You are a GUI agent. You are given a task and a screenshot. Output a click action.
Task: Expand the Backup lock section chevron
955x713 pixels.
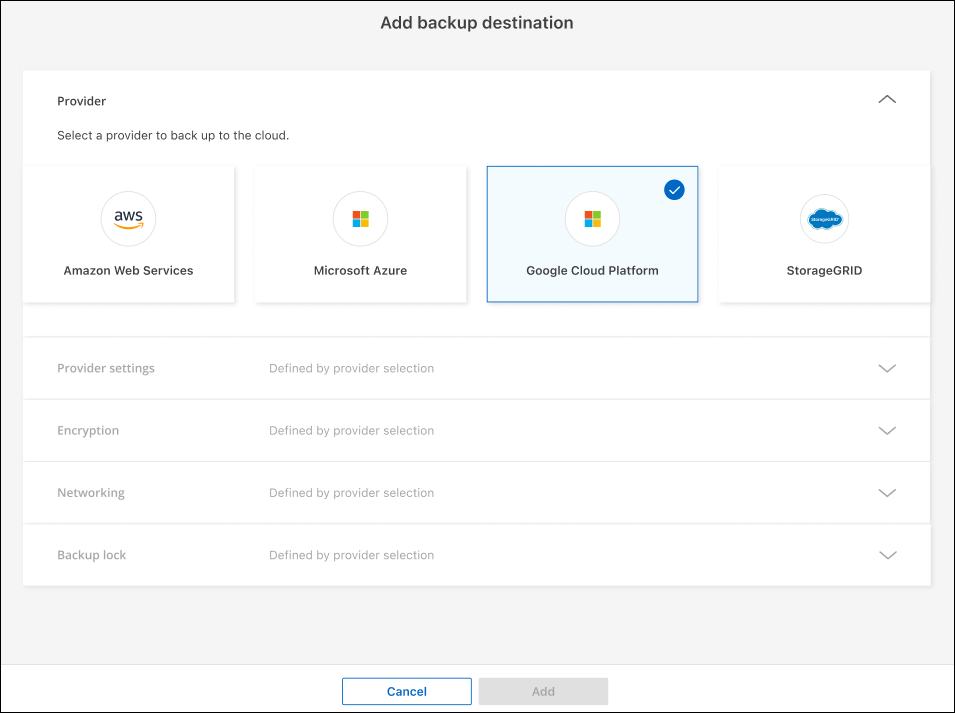(x=886, y=555)
